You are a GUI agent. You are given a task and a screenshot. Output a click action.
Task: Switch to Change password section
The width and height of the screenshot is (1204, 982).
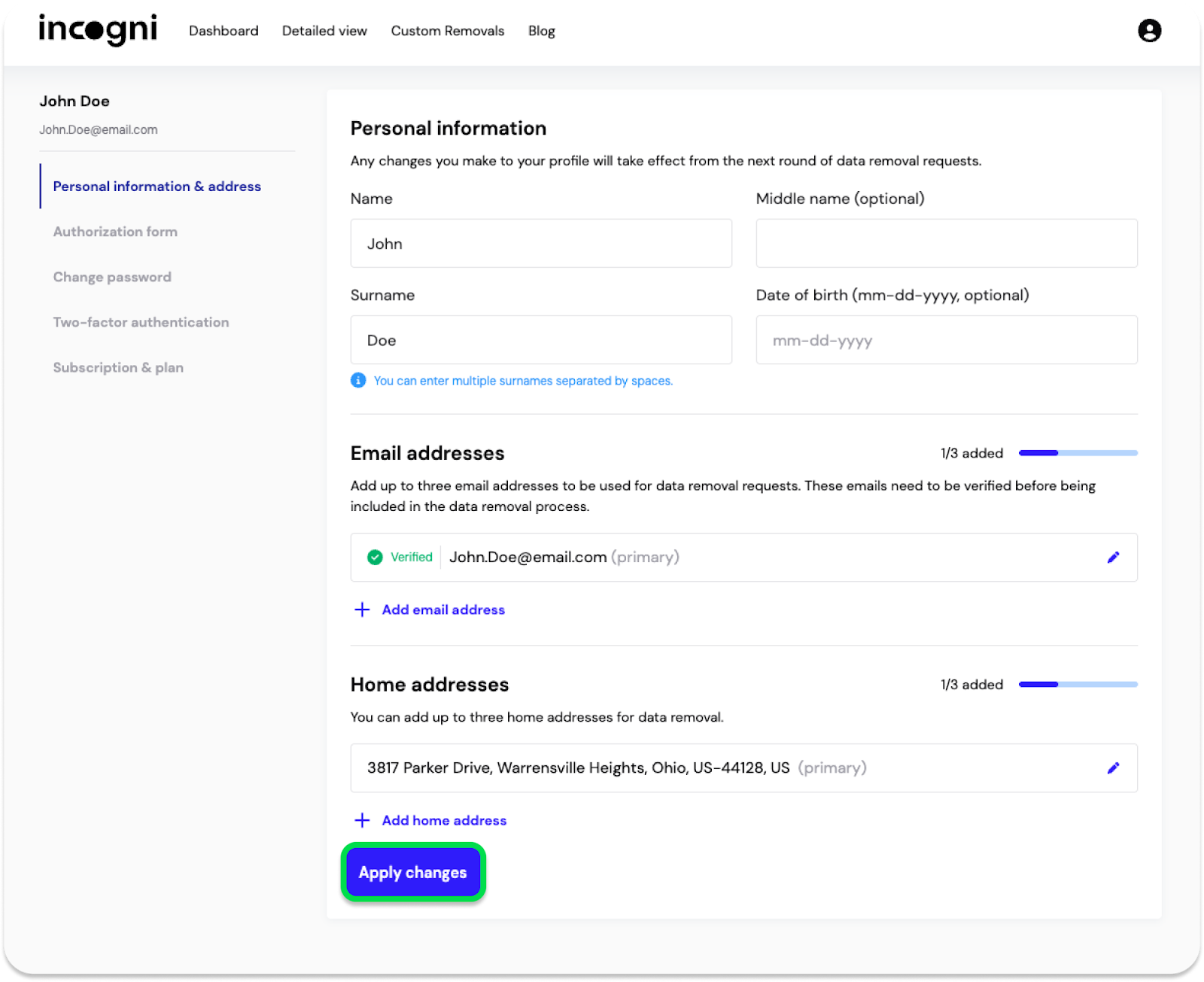point(112,277)
